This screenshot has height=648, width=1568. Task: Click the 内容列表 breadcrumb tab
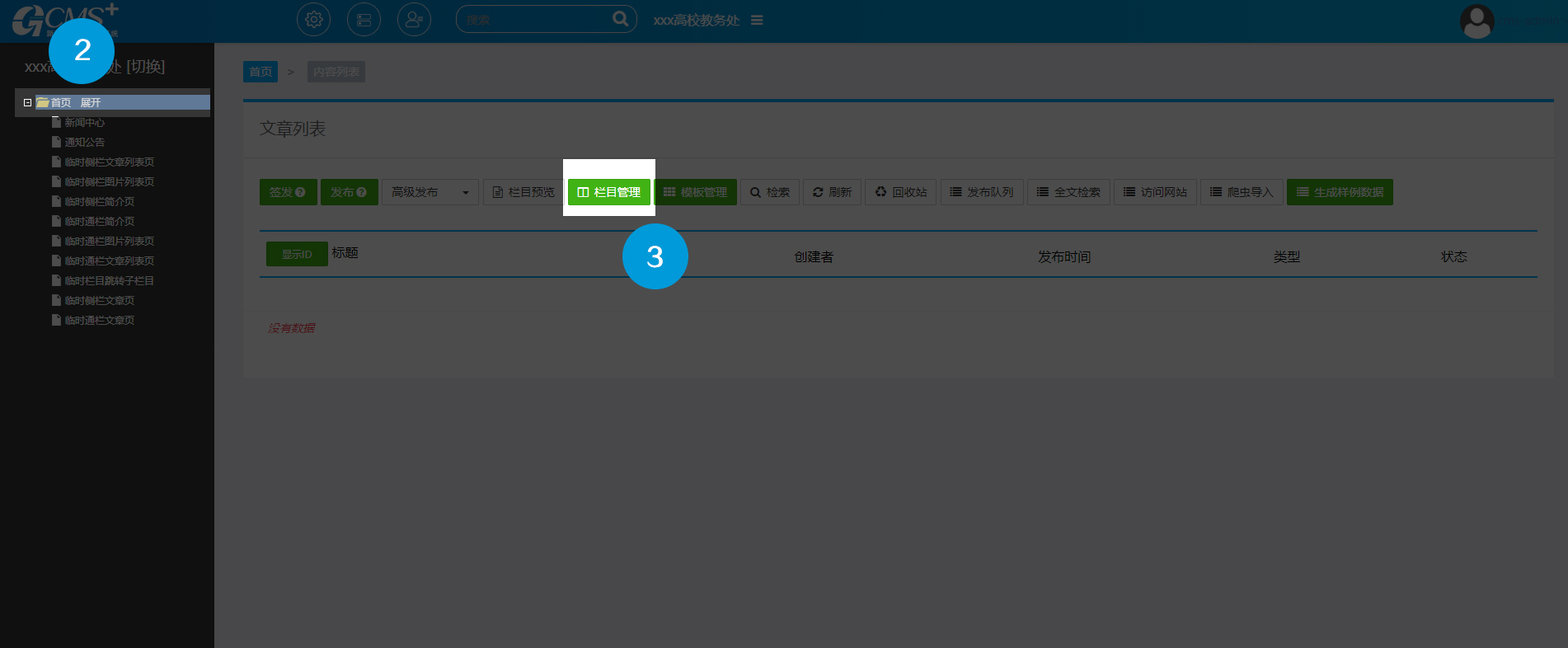[336, 72]
